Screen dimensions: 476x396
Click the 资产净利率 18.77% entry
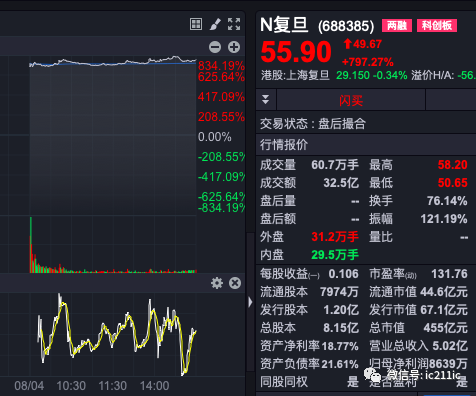coord(309,346)
